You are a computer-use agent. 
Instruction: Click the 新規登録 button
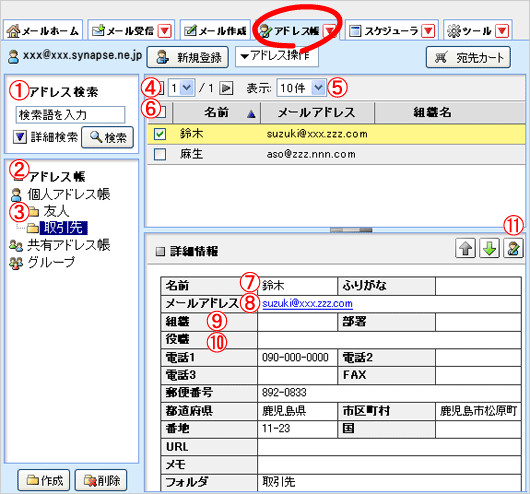(x=188, y=57)
